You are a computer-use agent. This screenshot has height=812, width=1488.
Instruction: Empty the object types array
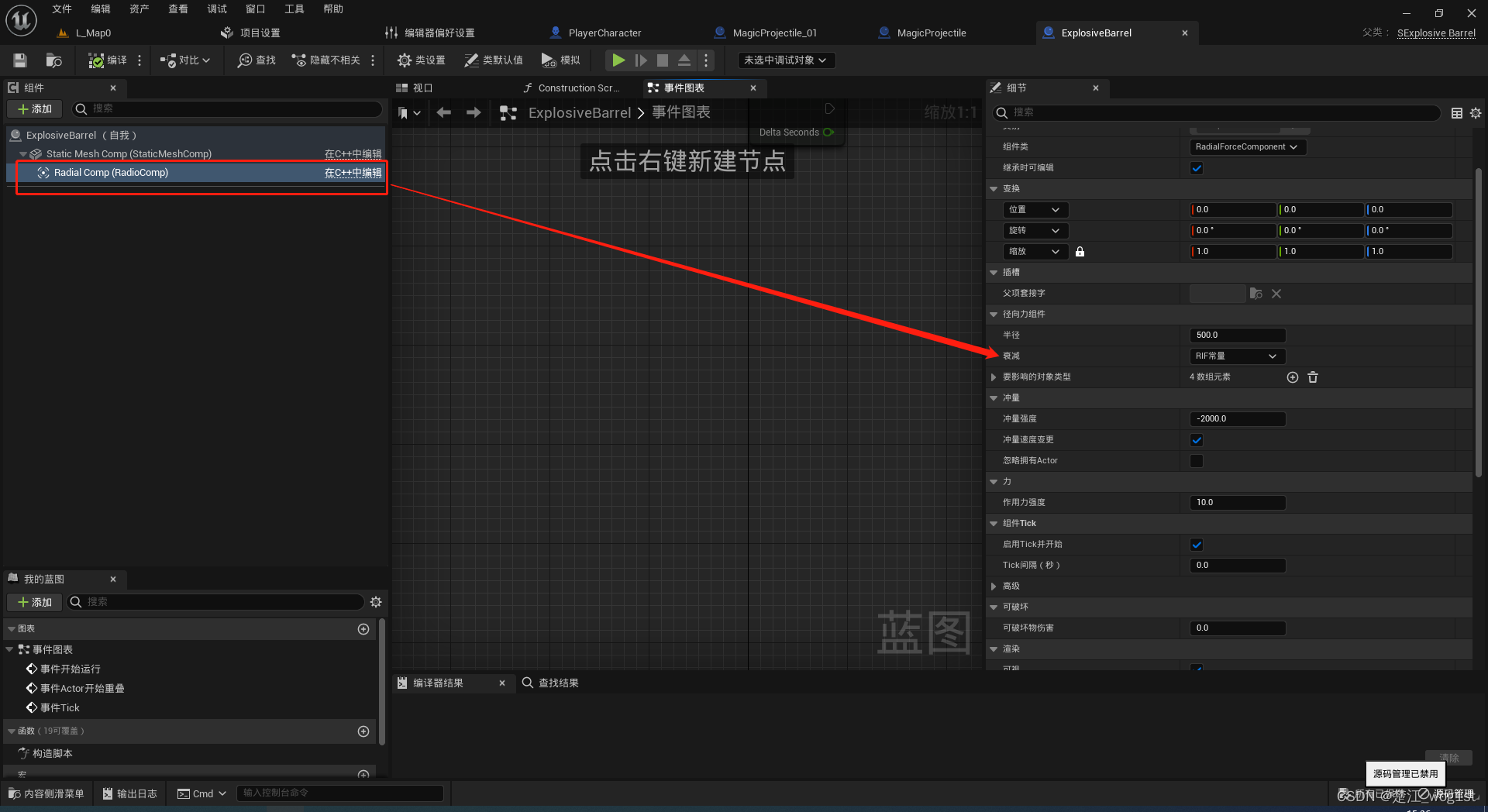click(1313, 377)
